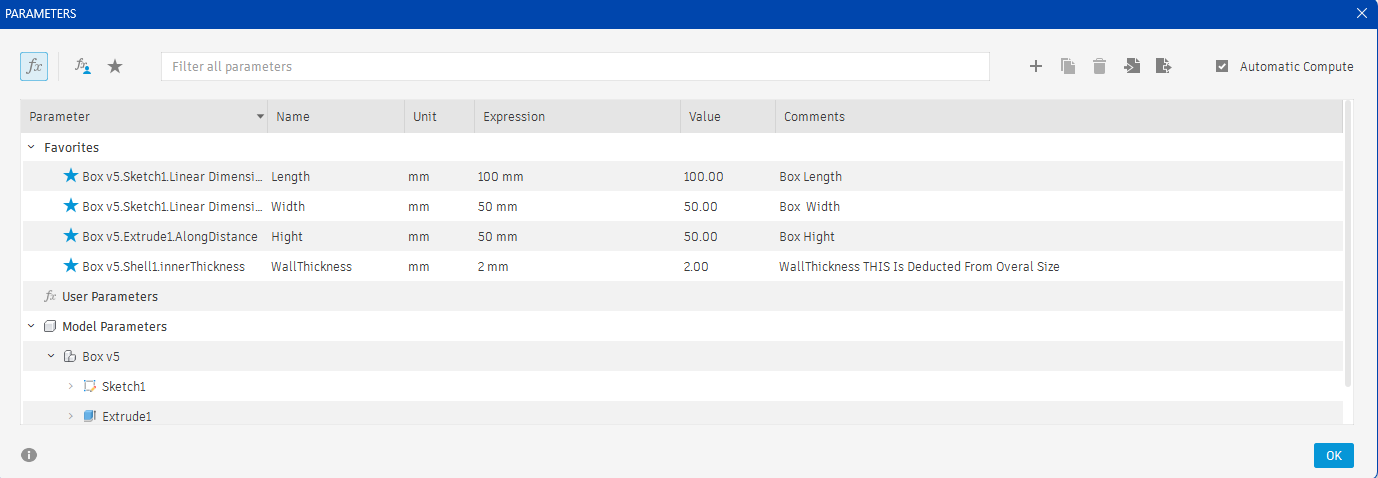
Task: Click the OK button
Action: click(x=1333, y=455)
